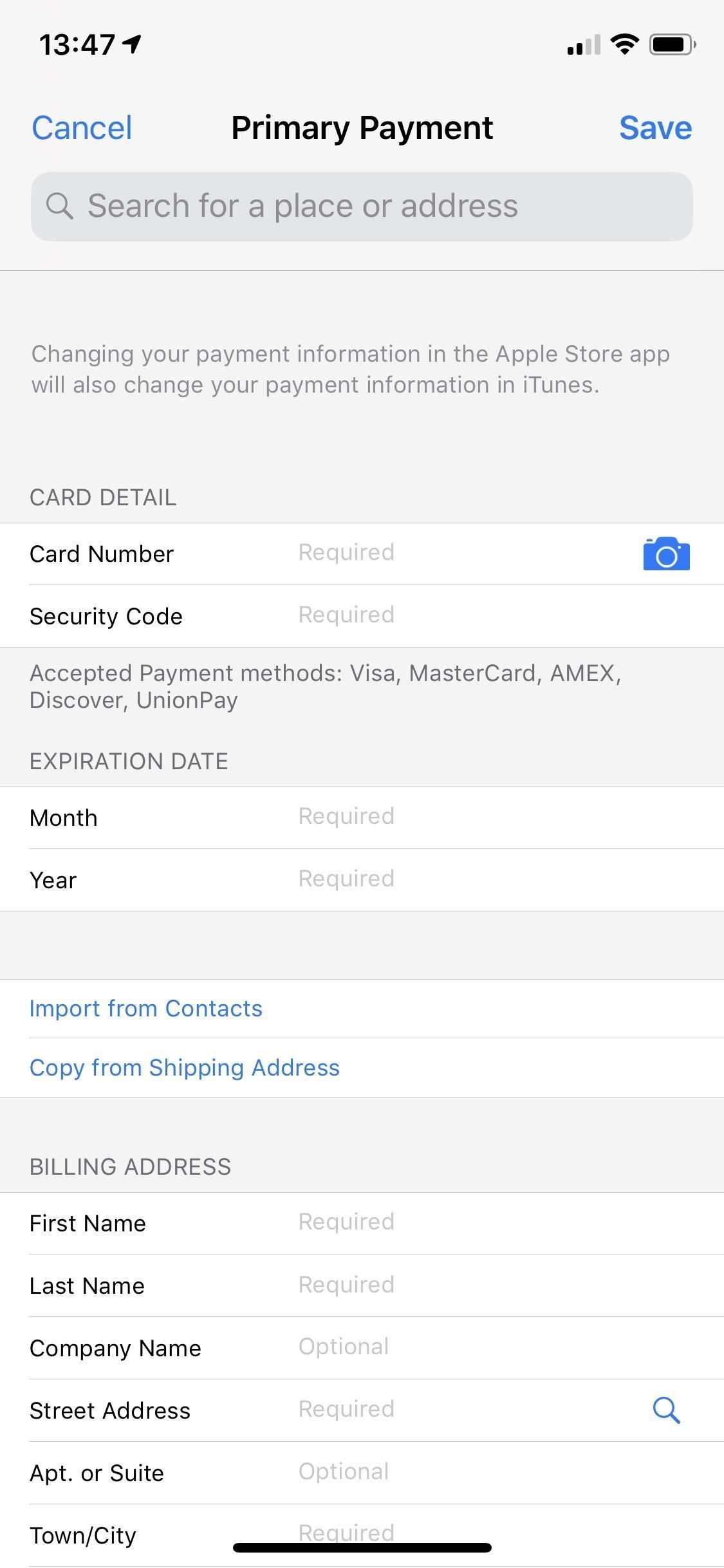This screenshot has height=1568, width=724.
Task: Tap the Apt. or Suite field
Action: click(450, 1473)
